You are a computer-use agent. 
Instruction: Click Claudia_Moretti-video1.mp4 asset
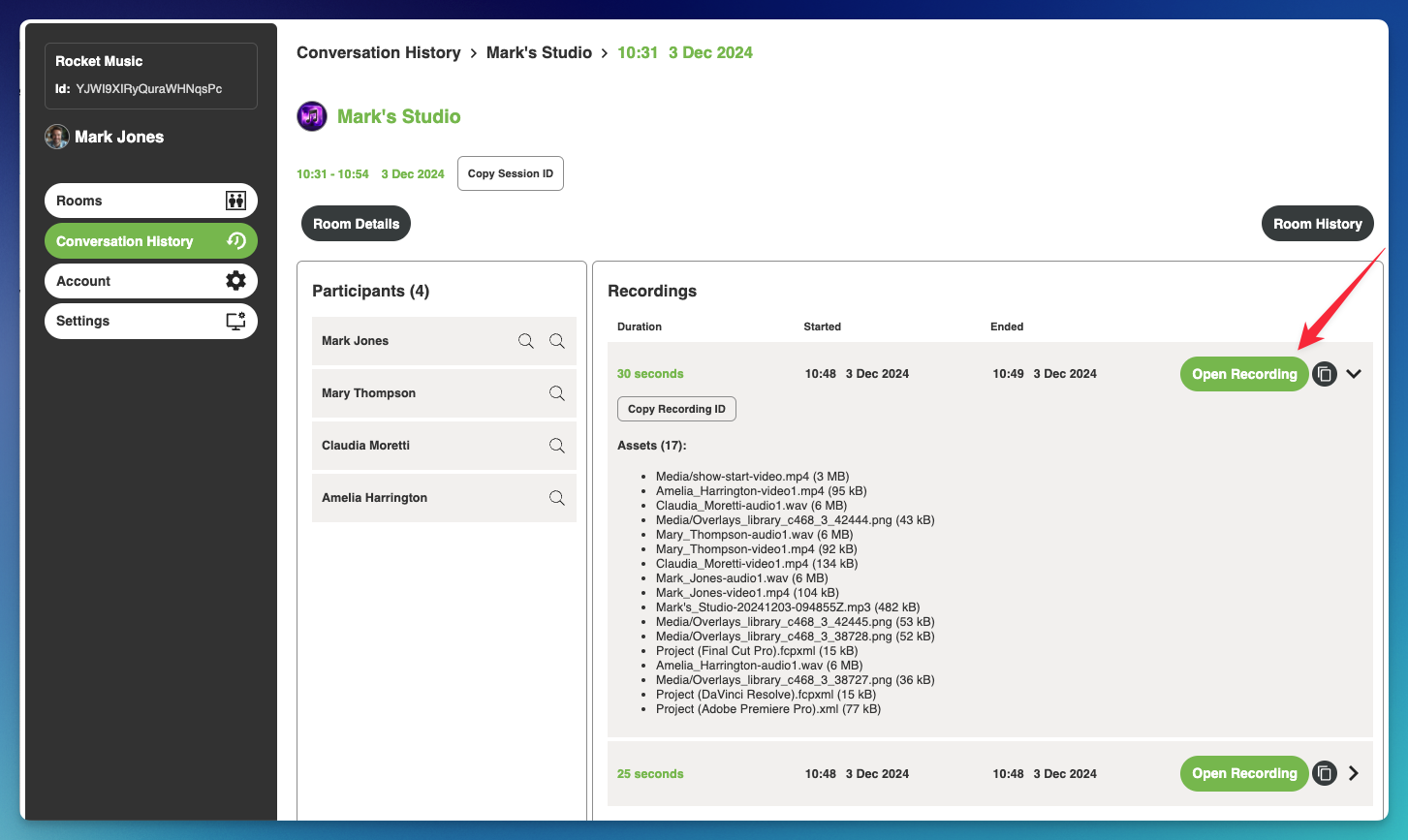coord(757,564)
